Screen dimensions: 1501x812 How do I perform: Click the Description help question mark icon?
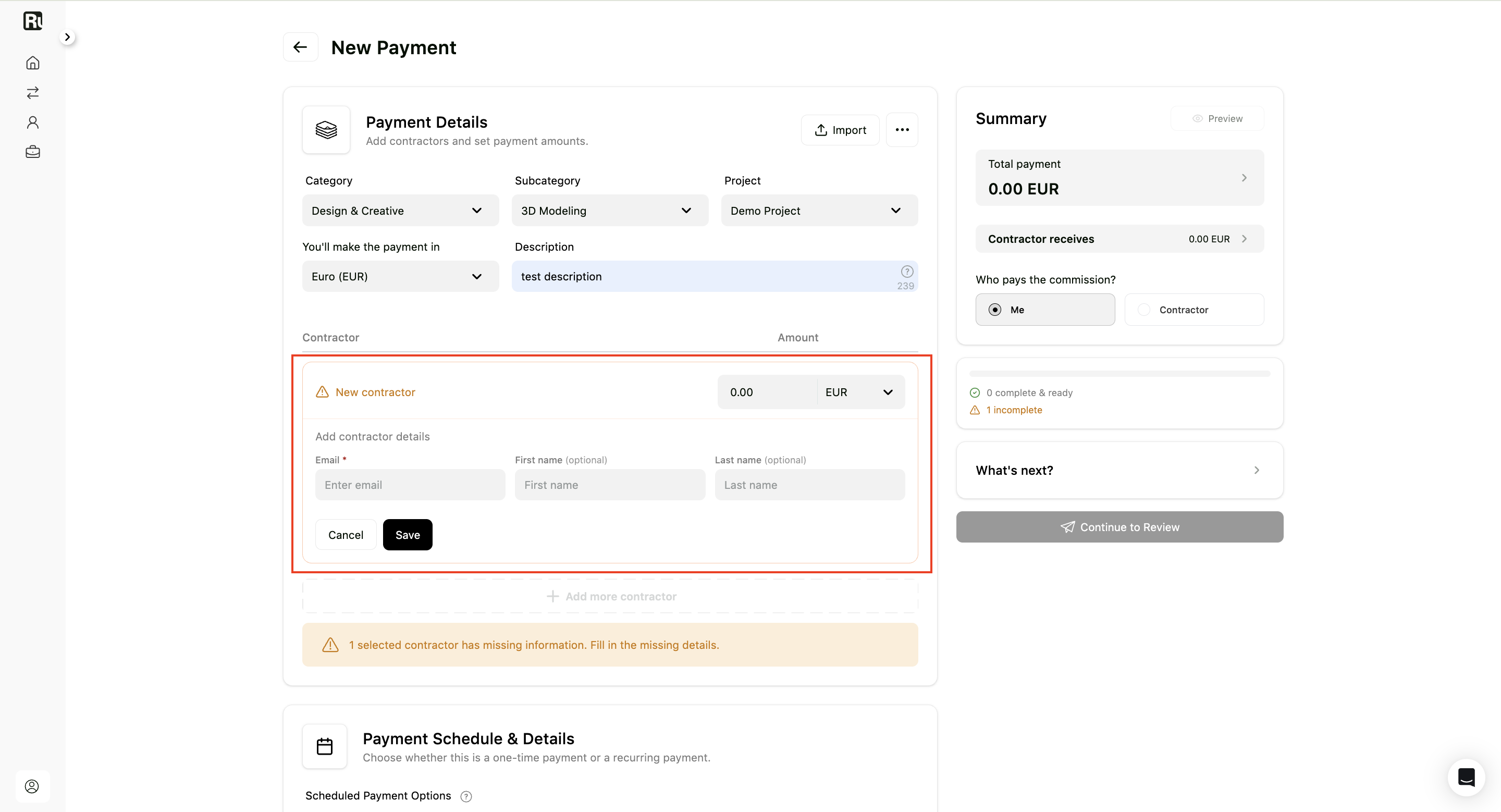907,272
